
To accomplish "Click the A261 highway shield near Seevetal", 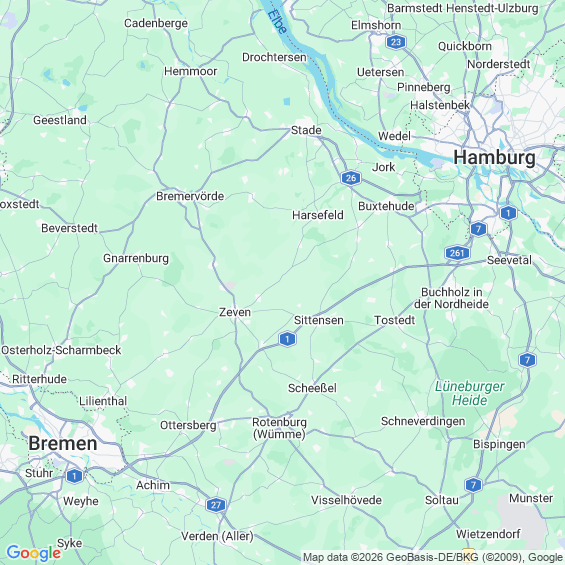I will tap(457, 253).
